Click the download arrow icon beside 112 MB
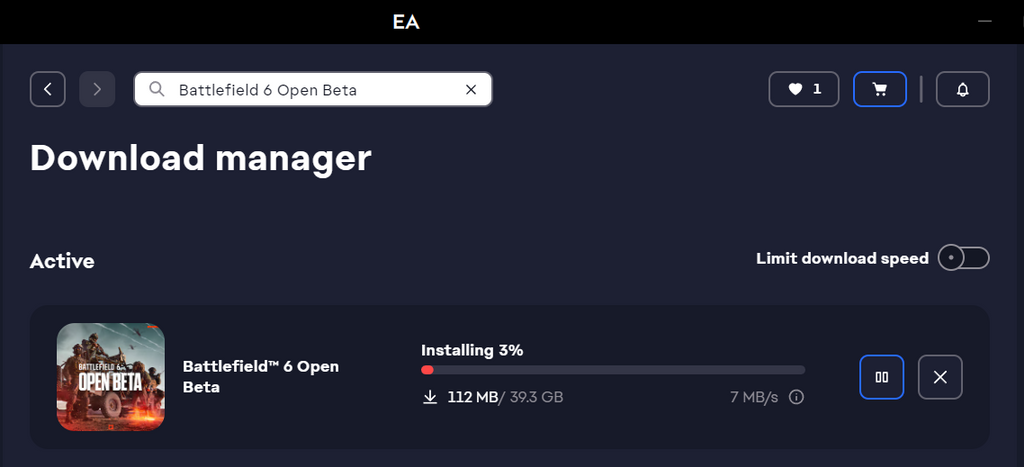Viewport: 1024px width, 467px height. 430,396
